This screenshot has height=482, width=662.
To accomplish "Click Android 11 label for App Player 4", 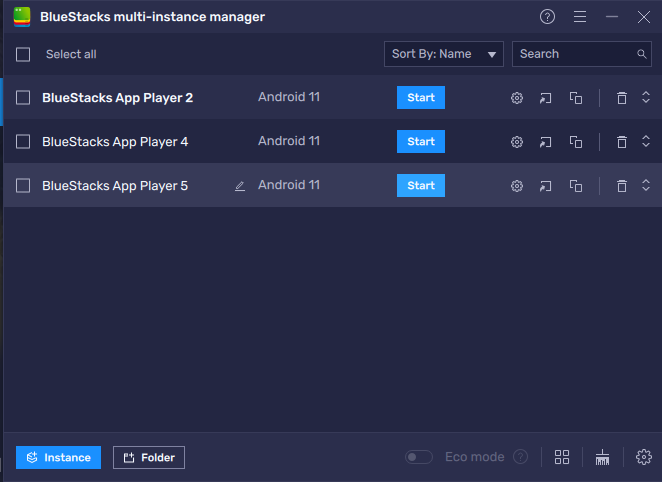I will tap(289, 141).
